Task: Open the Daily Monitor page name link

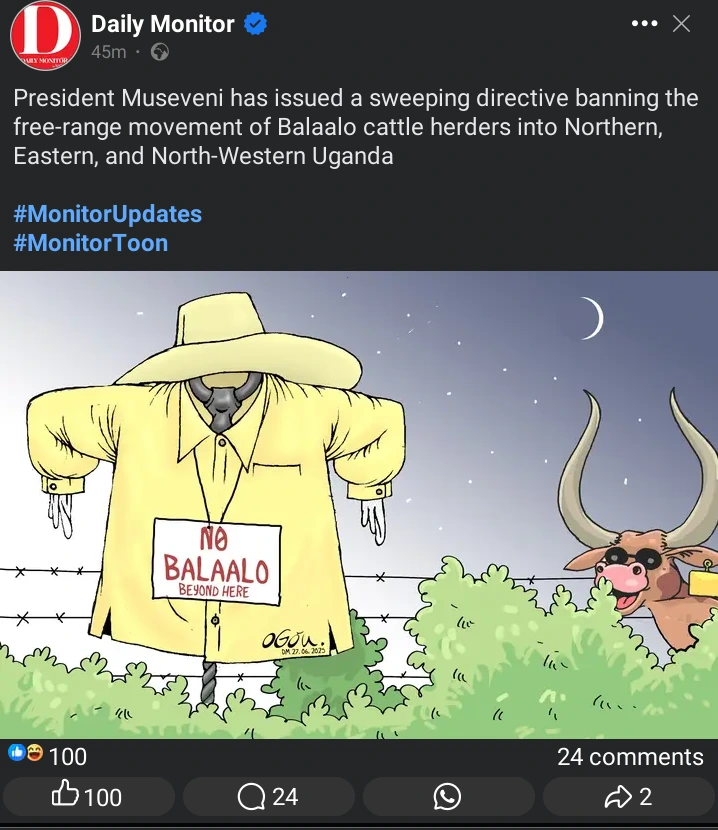Action: (163, 24)
